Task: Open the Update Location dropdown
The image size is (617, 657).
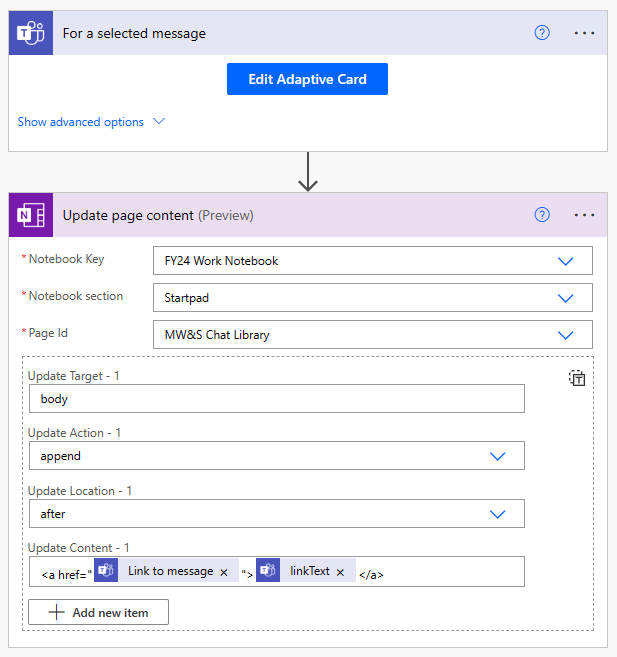Action: [497, 514]
